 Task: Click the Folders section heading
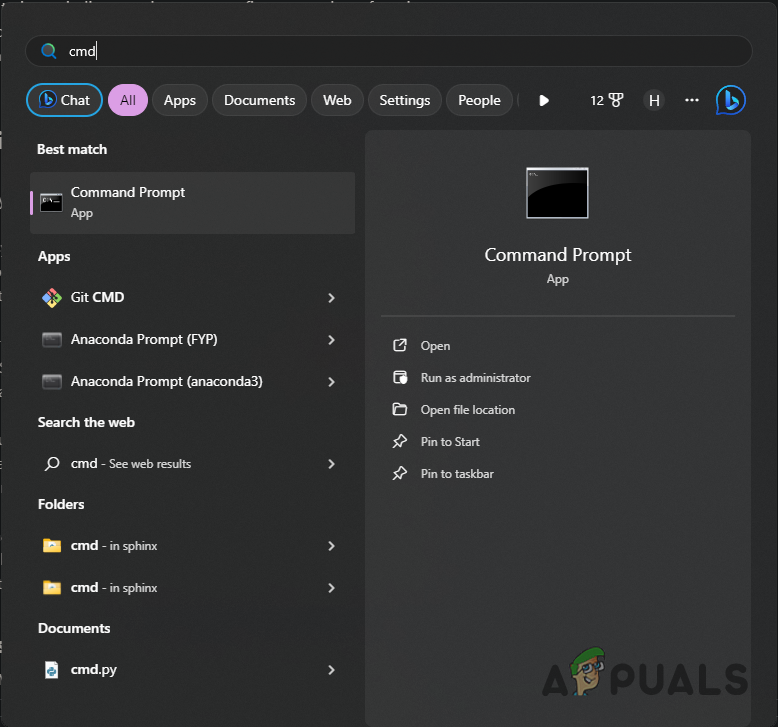click(x=61, y=504)
